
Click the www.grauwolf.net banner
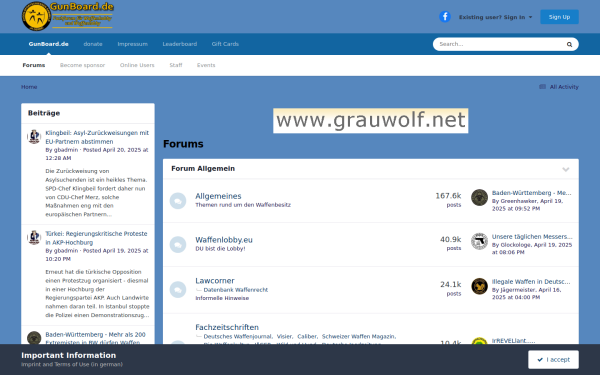(370, 121)
